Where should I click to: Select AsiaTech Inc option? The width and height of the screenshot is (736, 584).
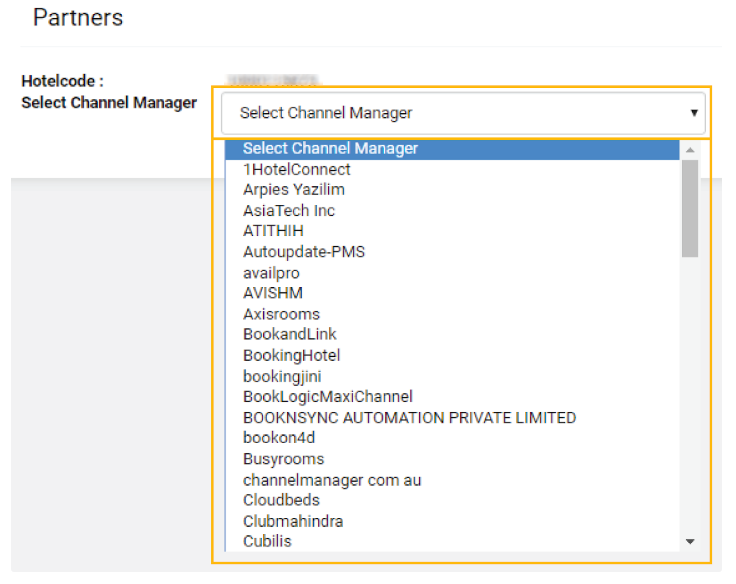(x=452, y=211)
